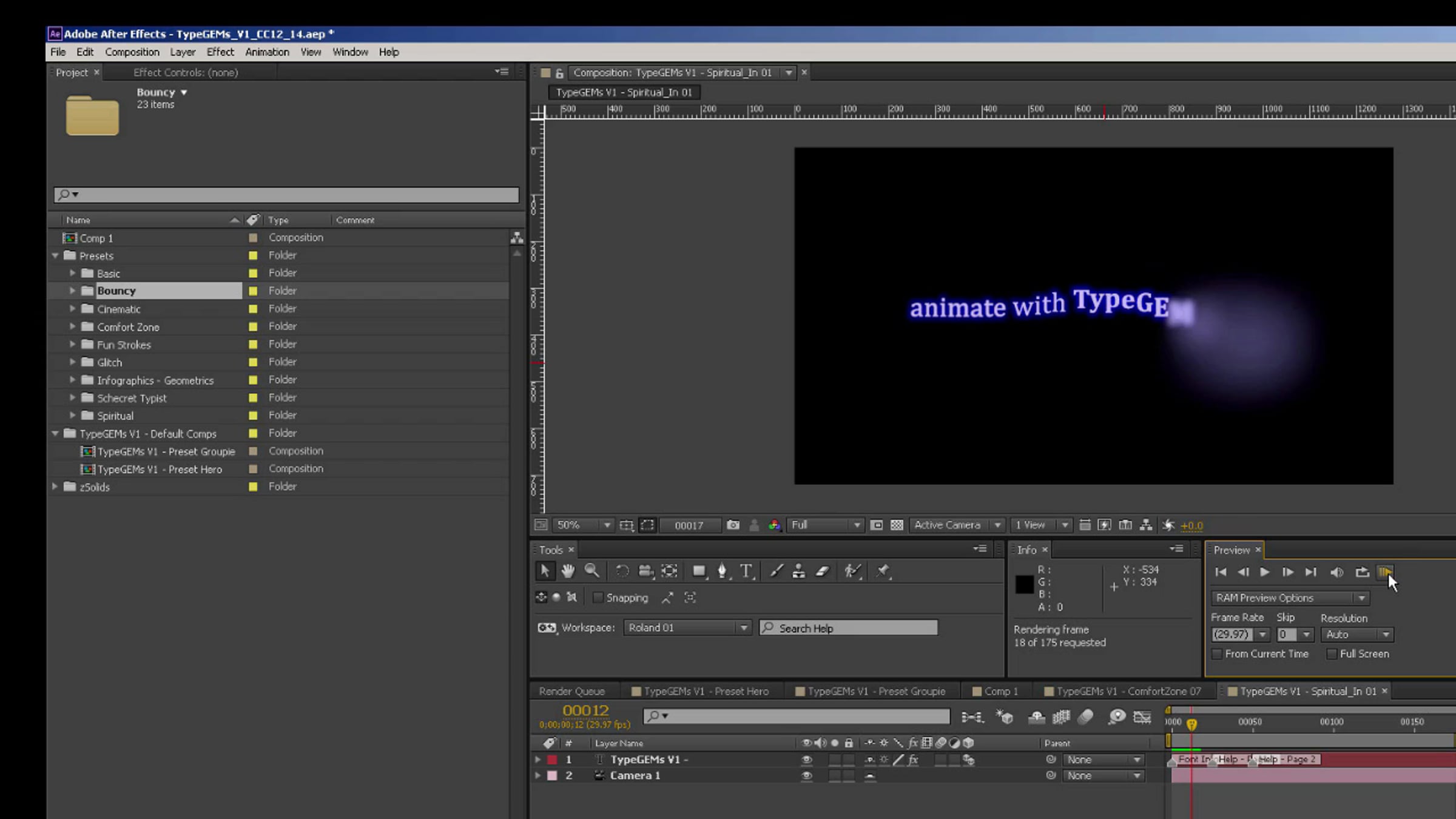Image resolution: width=1456 pixels, height=819 pixels.
Task: Toggle the composition viewer lock icon
Action: click(559, 73)
